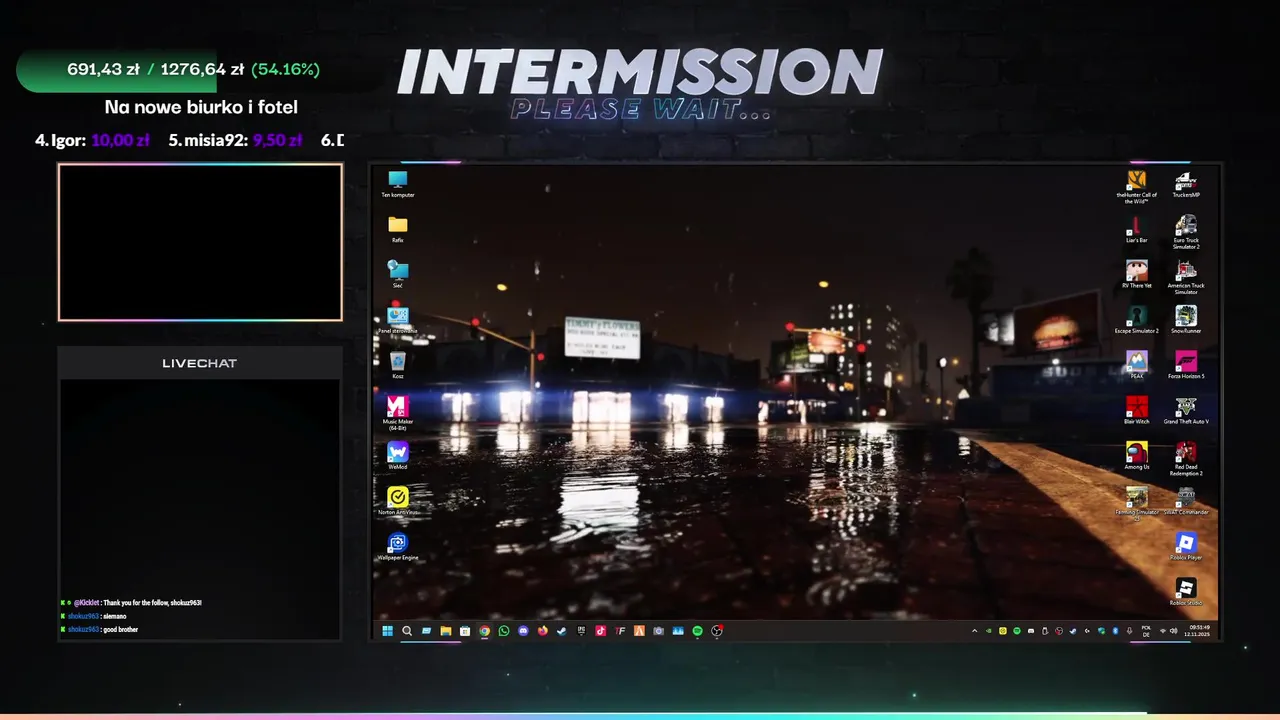1280x720 pixels.
Task: Launch Euro Truck Simulator 2 shortcut
Action: 1186,232
